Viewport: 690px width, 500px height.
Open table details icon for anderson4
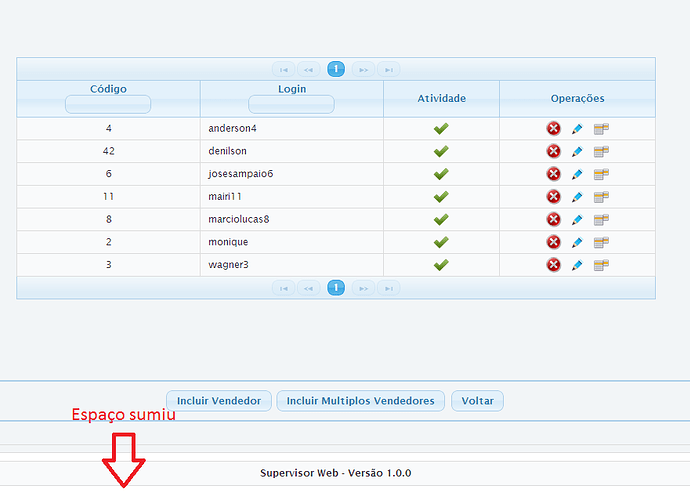click(x=601, y=129)
